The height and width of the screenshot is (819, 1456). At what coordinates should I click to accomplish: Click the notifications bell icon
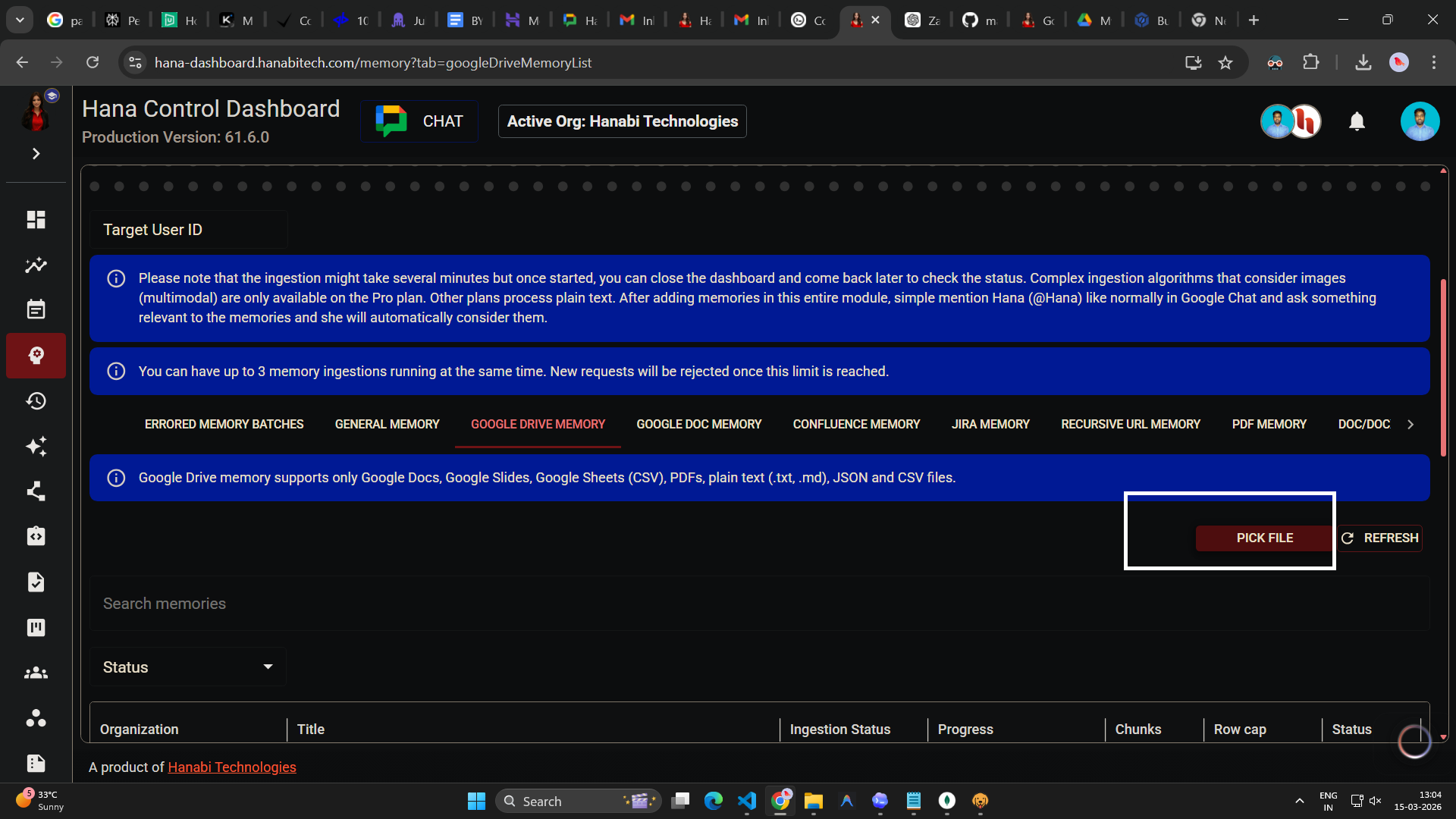(1357, 121)
